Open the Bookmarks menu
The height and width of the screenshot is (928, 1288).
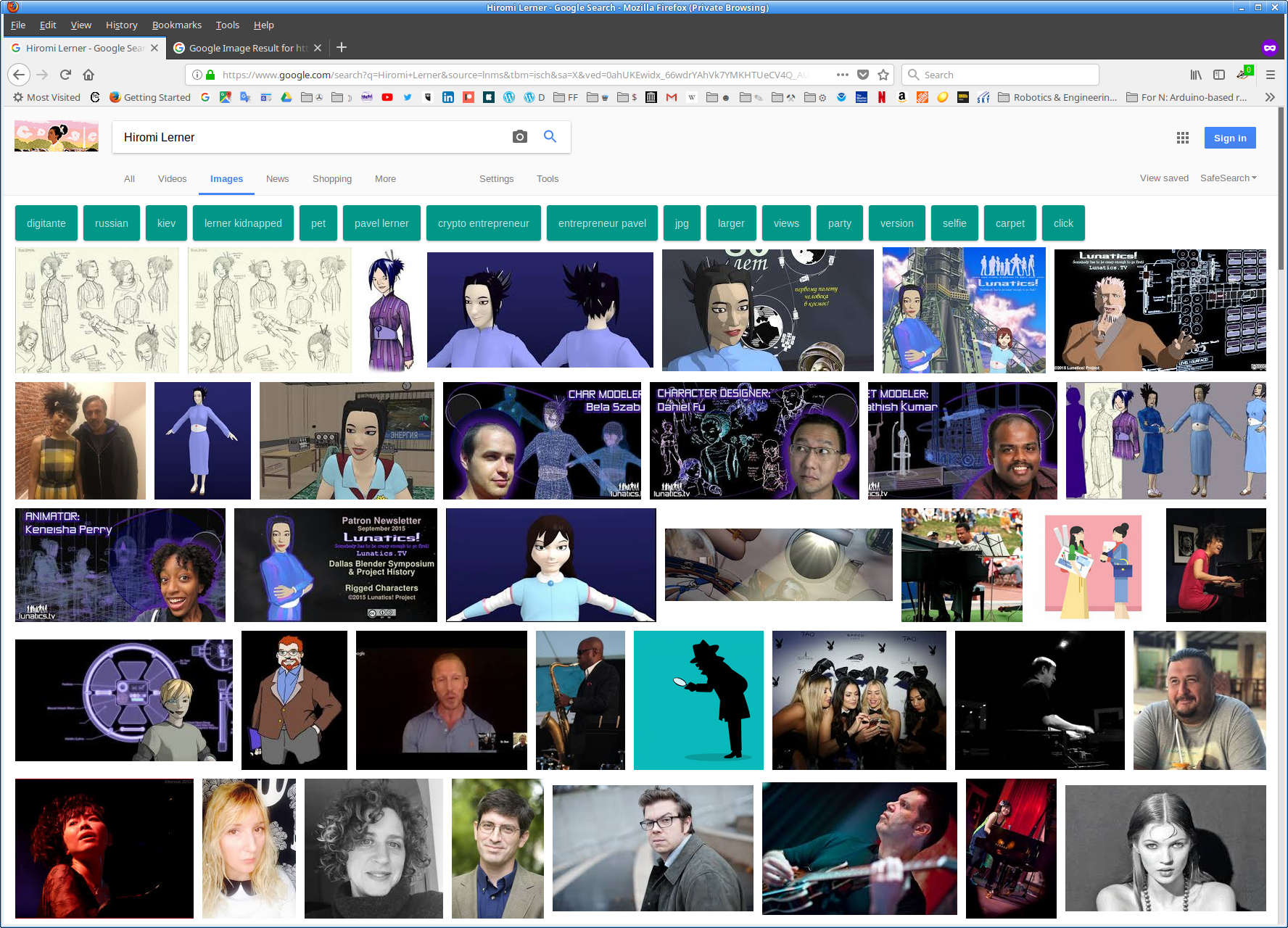[x=176, y=25]
